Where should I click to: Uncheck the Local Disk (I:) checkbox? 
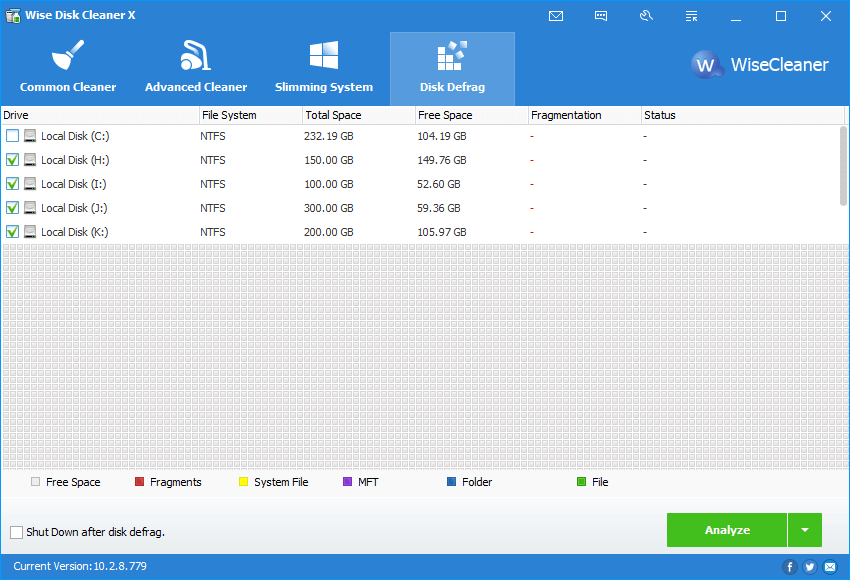point(12,184)
